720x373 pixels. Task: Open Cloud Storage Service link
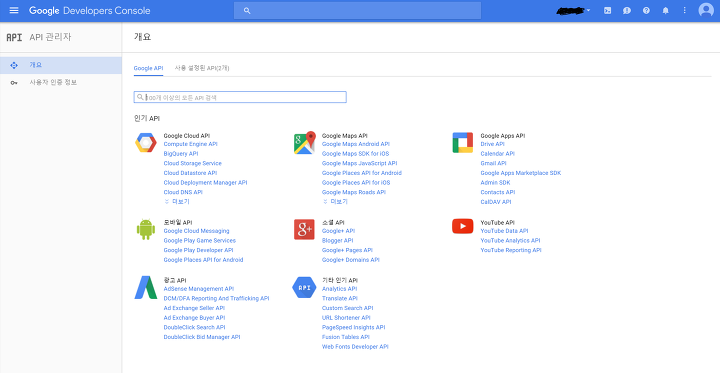pos(192,164)
